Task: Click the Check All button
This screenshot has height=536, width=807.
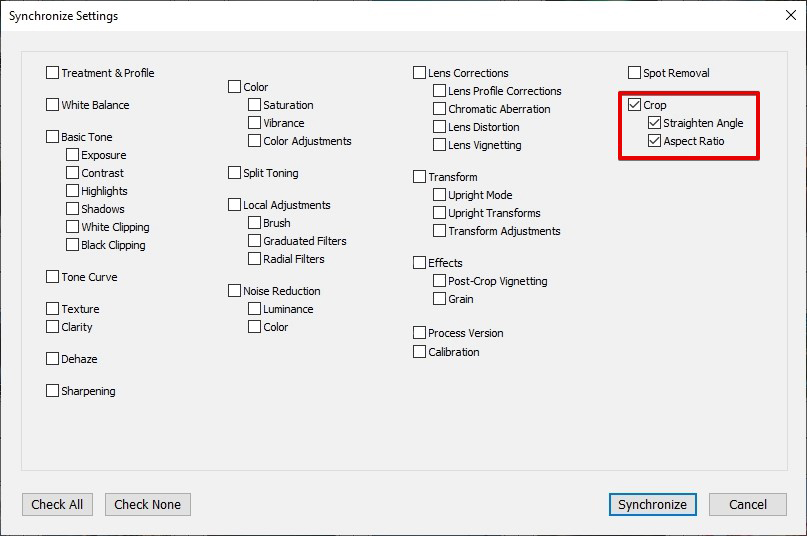Action: pyautogui.click(x=57, y=504)
